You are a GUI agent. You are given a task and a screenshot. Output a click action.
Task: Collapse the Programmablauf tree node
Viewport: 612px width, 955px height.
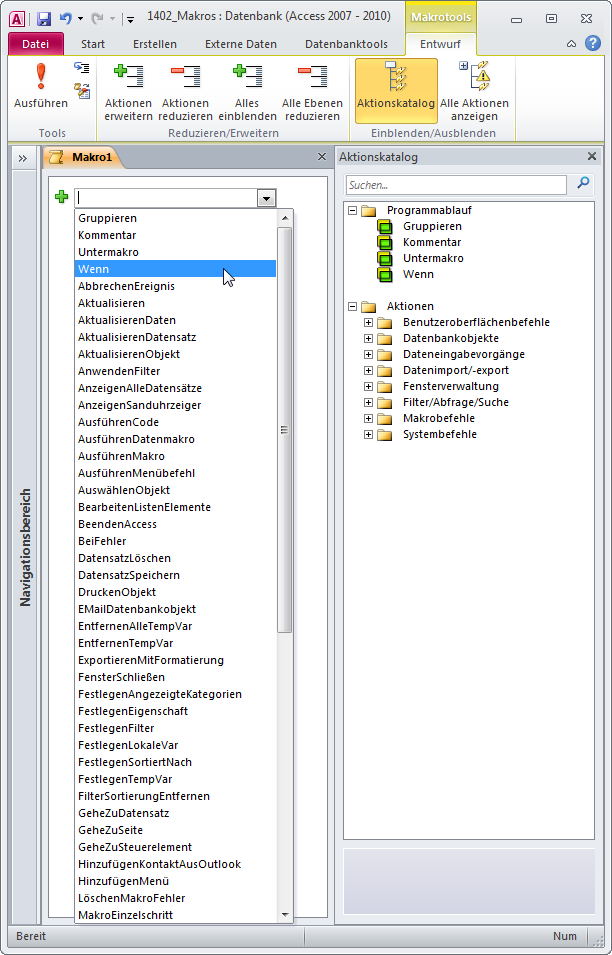click(x=352, y=210)
